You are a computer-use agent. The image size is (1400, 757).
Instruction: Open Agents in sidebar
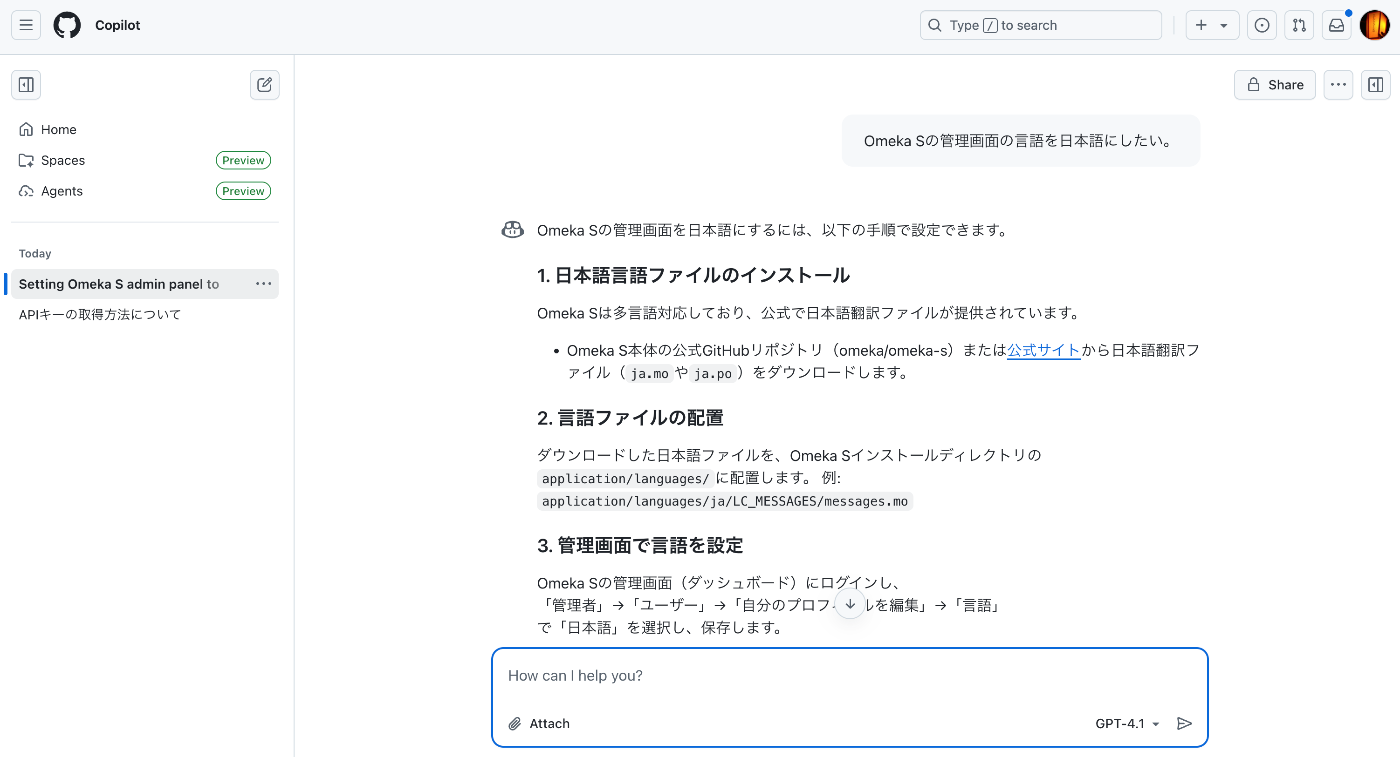(145, 191)
